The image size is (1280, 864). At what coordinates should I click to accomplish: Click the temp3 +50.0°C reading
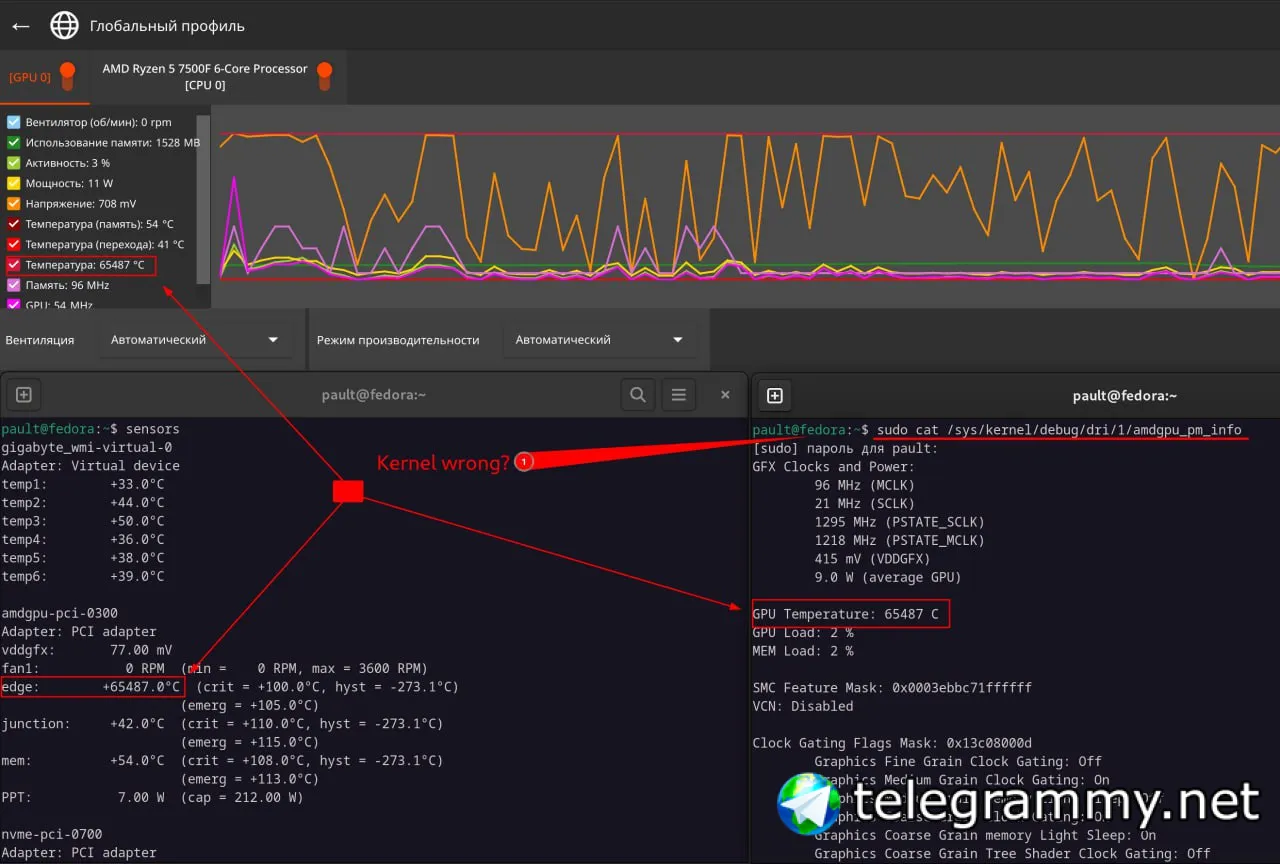coord(83,521)
